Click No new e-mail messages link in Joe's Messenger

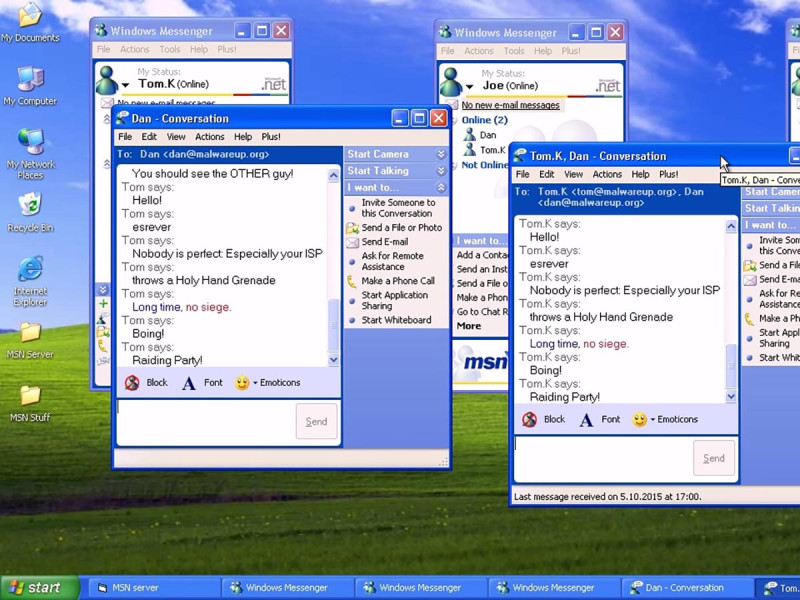[510, 105]
